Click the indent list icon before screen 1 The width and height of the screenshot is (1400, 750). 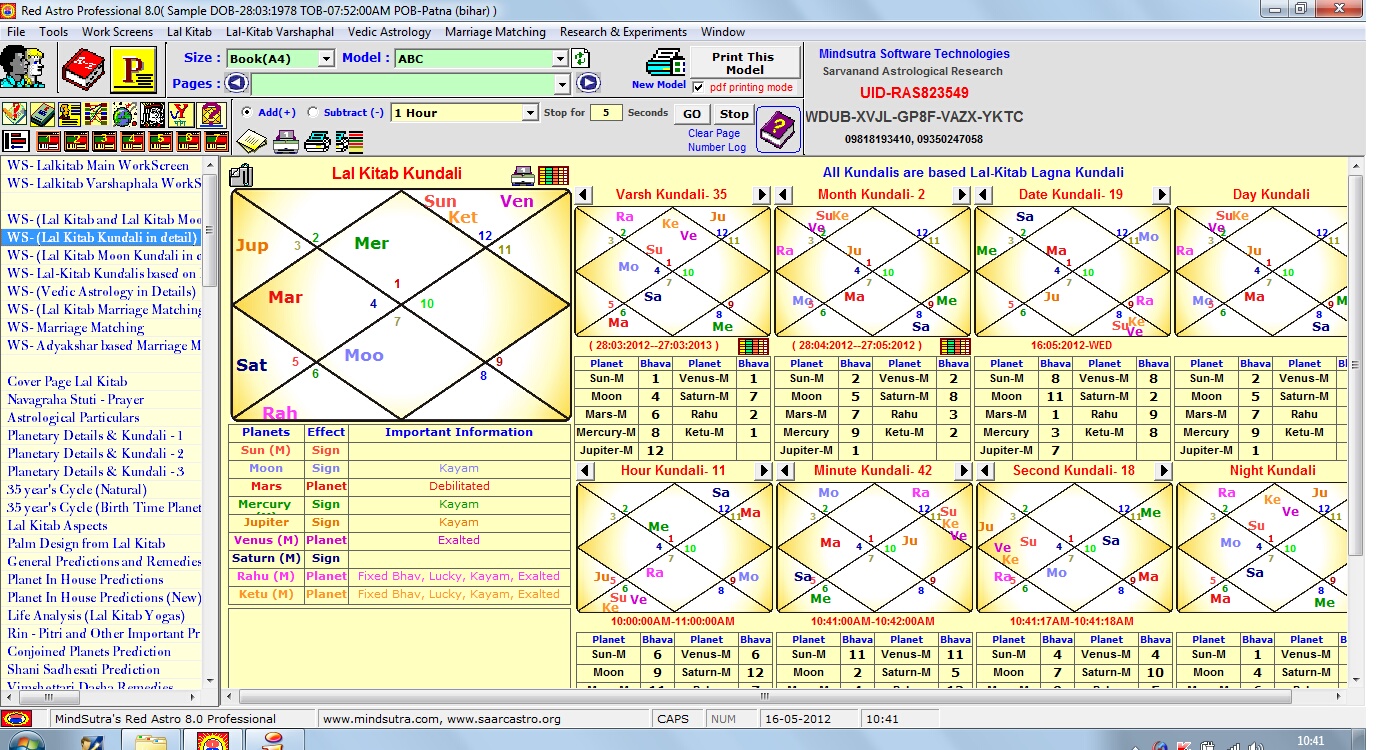[16, 141]
